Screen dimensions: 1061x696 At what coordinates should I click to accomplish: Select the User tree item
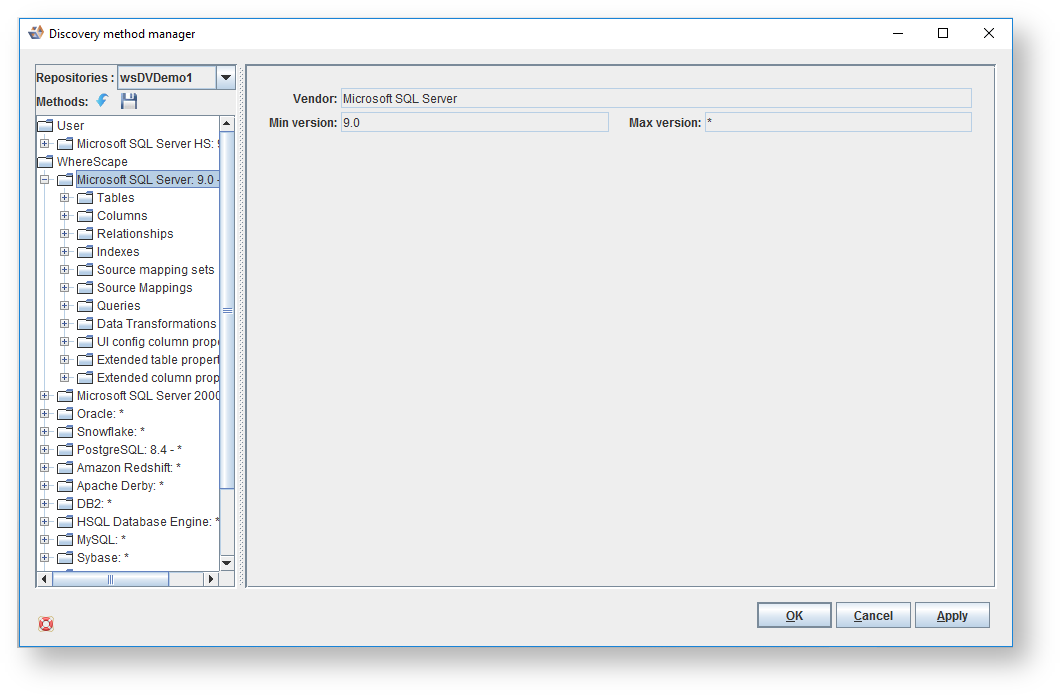pos(70,126)
